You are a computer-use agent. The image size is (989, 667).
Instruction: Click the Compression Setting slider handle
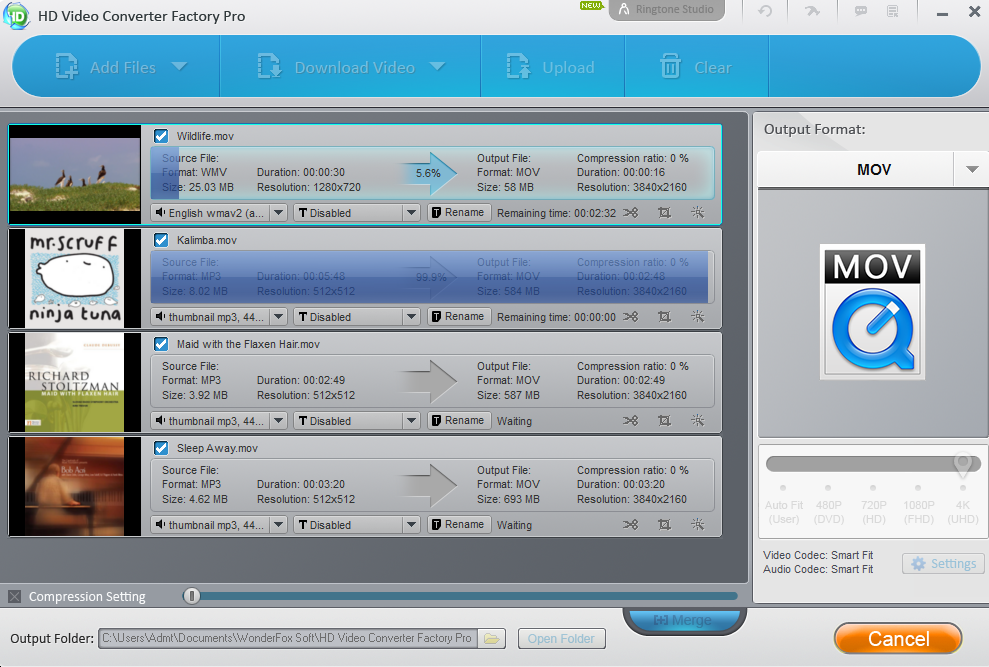(192, 596)
